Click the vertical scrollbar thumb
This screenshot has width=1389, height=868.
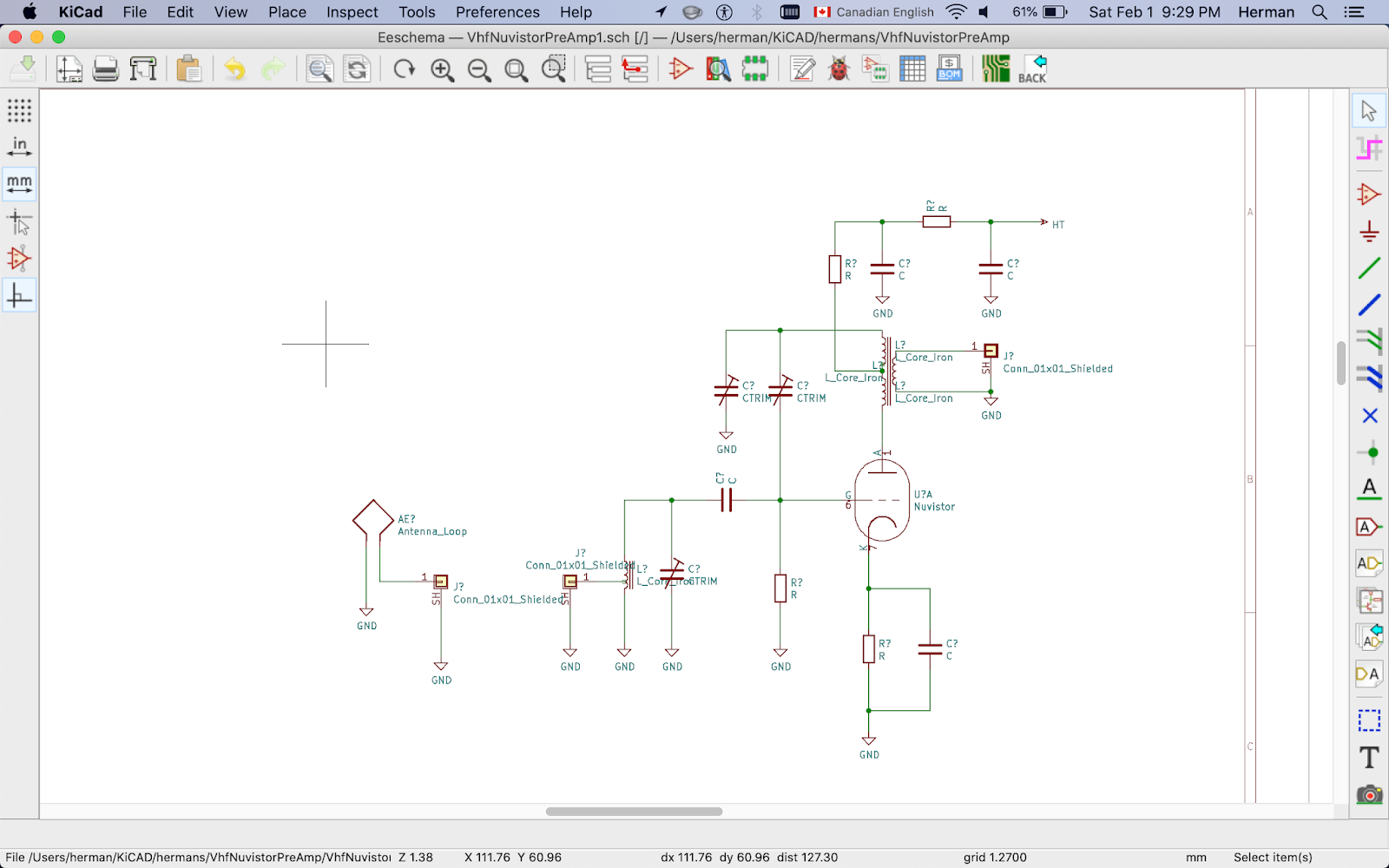tap(1341, 363)
